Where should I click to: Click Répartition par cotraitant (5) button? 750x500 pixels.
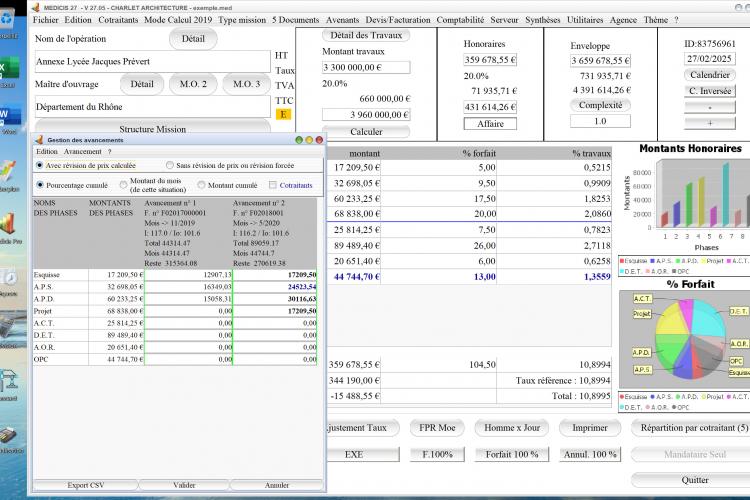coord(691,428)
